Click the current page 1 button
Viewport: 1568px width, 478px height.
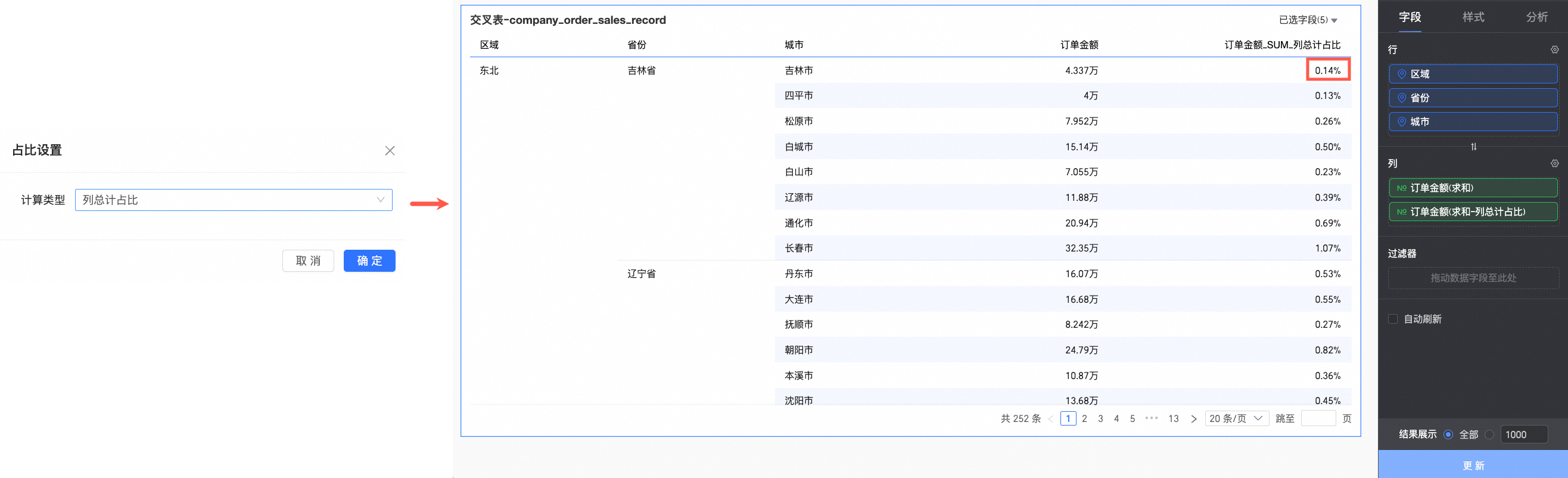[1068, 418]
